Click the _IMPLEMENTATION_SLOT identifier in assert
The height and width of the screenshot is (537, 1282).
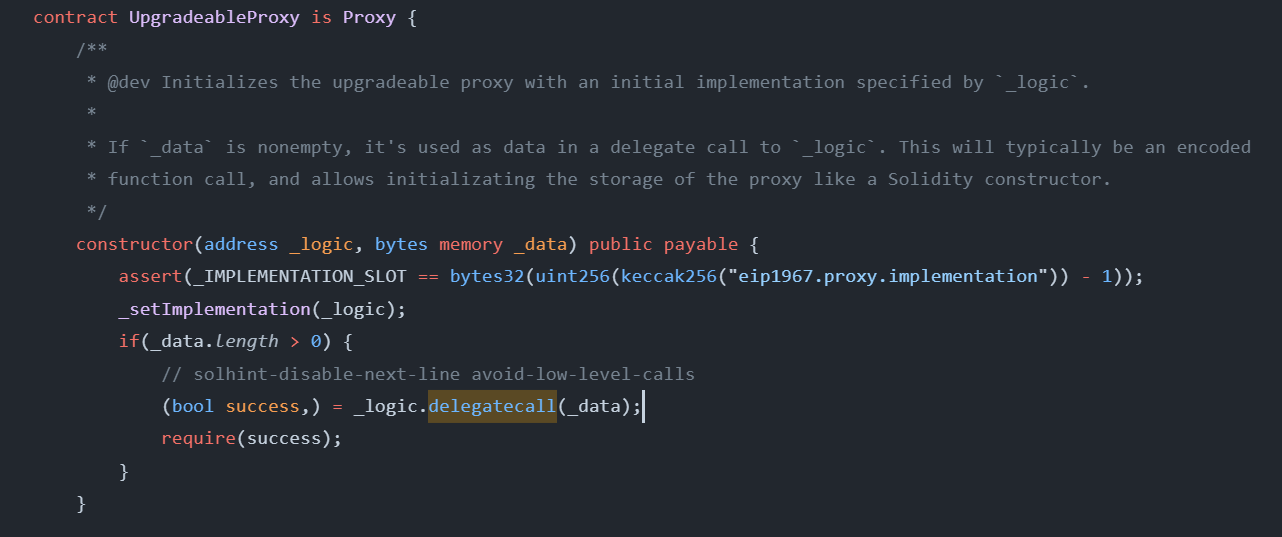[290, 277]
